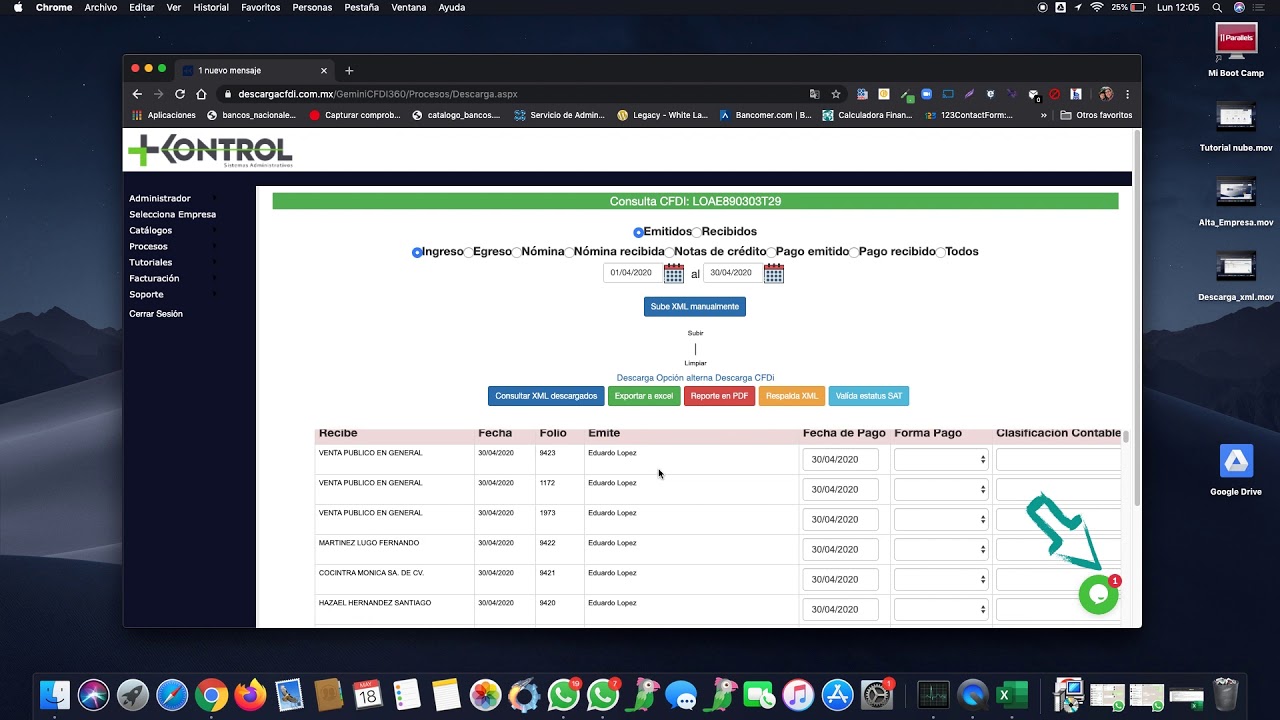Close the '1 nuevo mensaje' tab

click(324, 70)
